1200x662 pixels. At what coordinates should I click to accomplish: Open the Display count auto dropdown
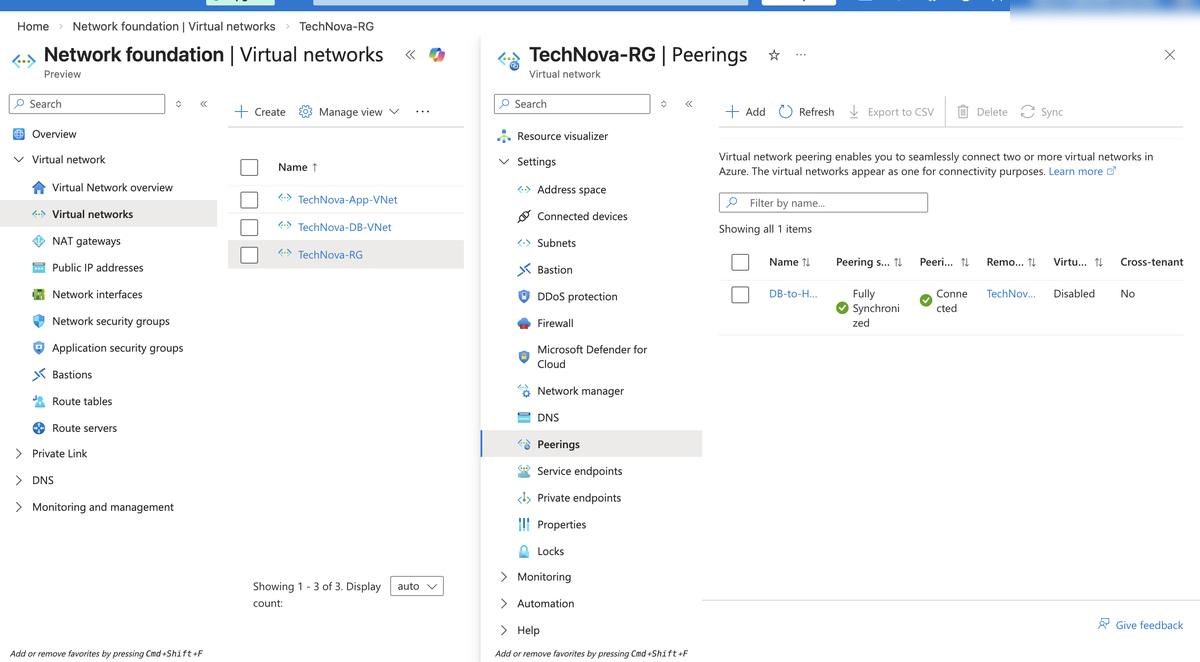click(417, 587)
